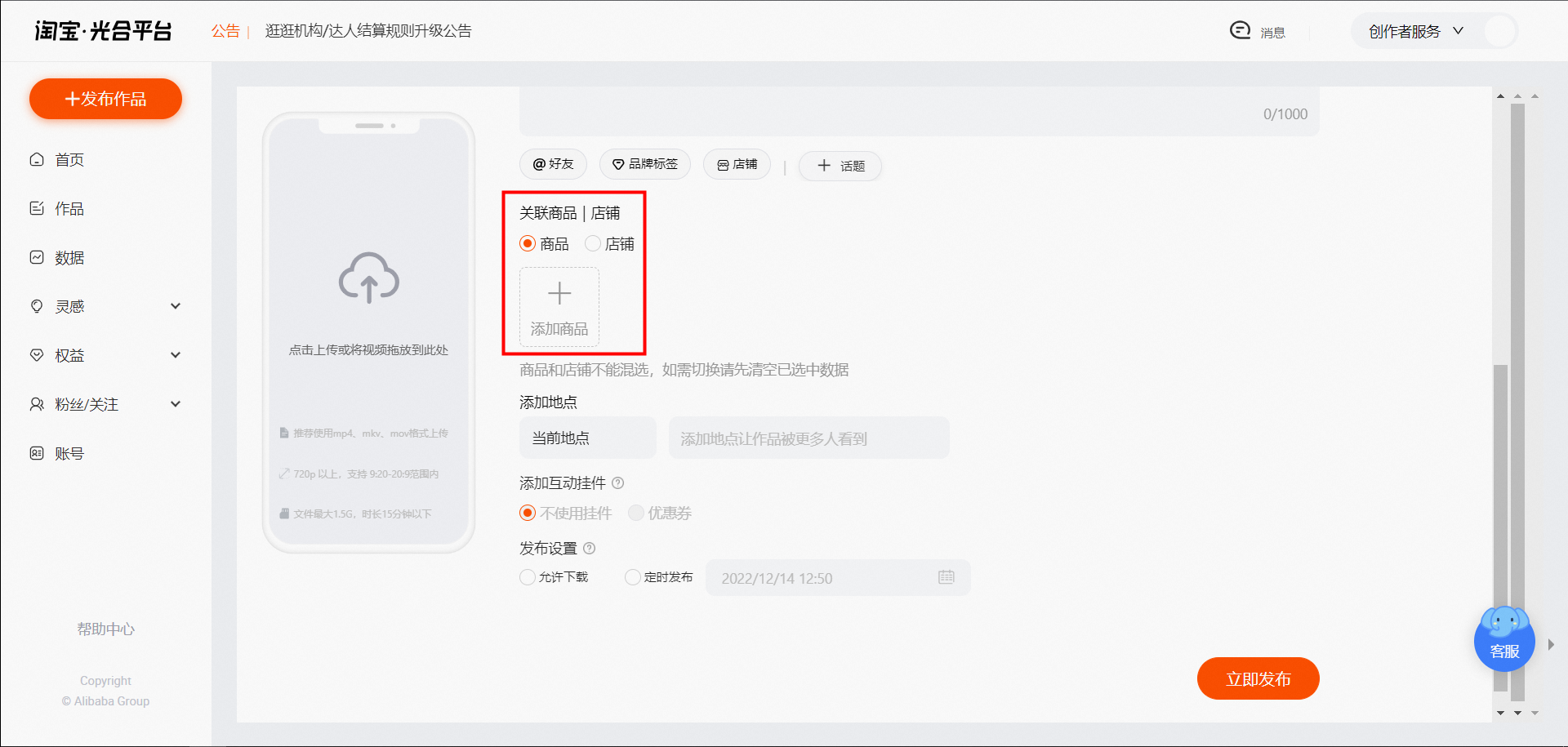Viewport: 1568px width, 747px height.
Task: Click the 品牌标签 brand tag button
Action: 645,164
